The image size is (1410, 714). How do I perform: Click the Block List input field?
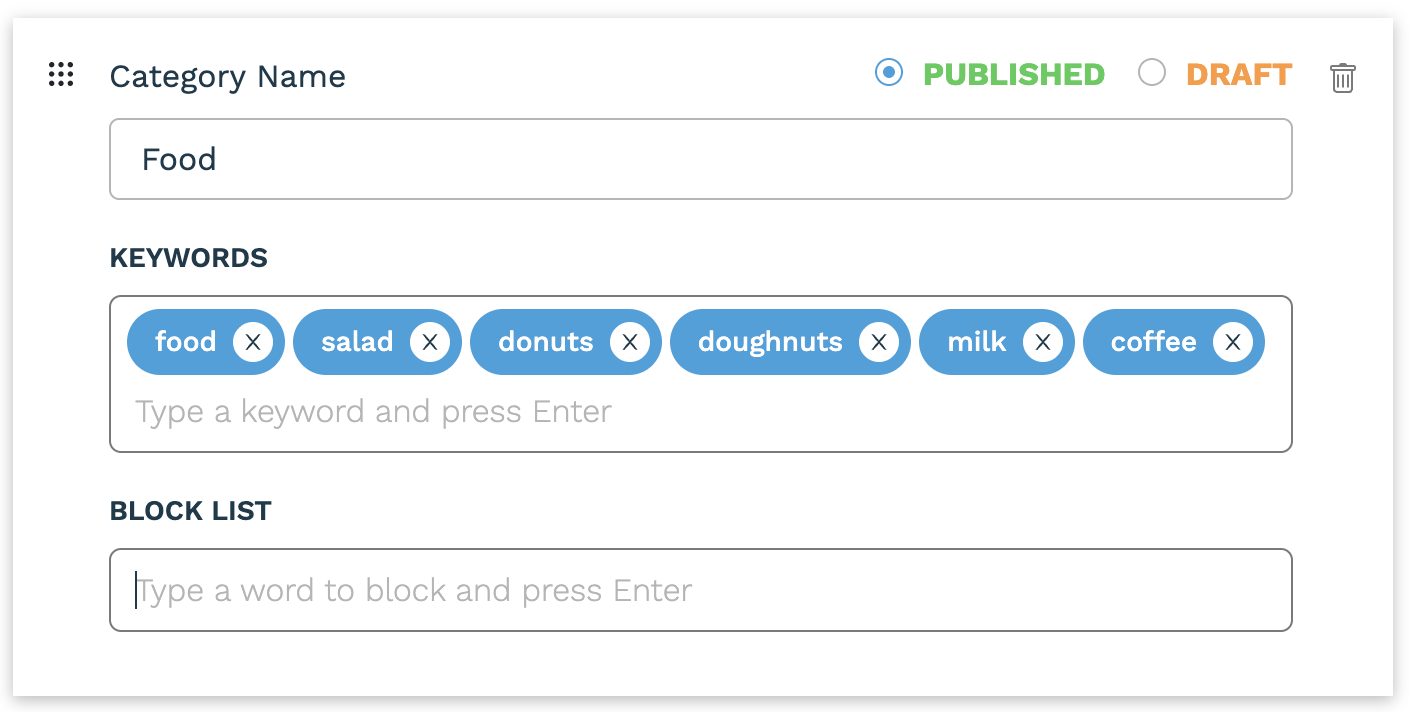[x=701, y=590]
